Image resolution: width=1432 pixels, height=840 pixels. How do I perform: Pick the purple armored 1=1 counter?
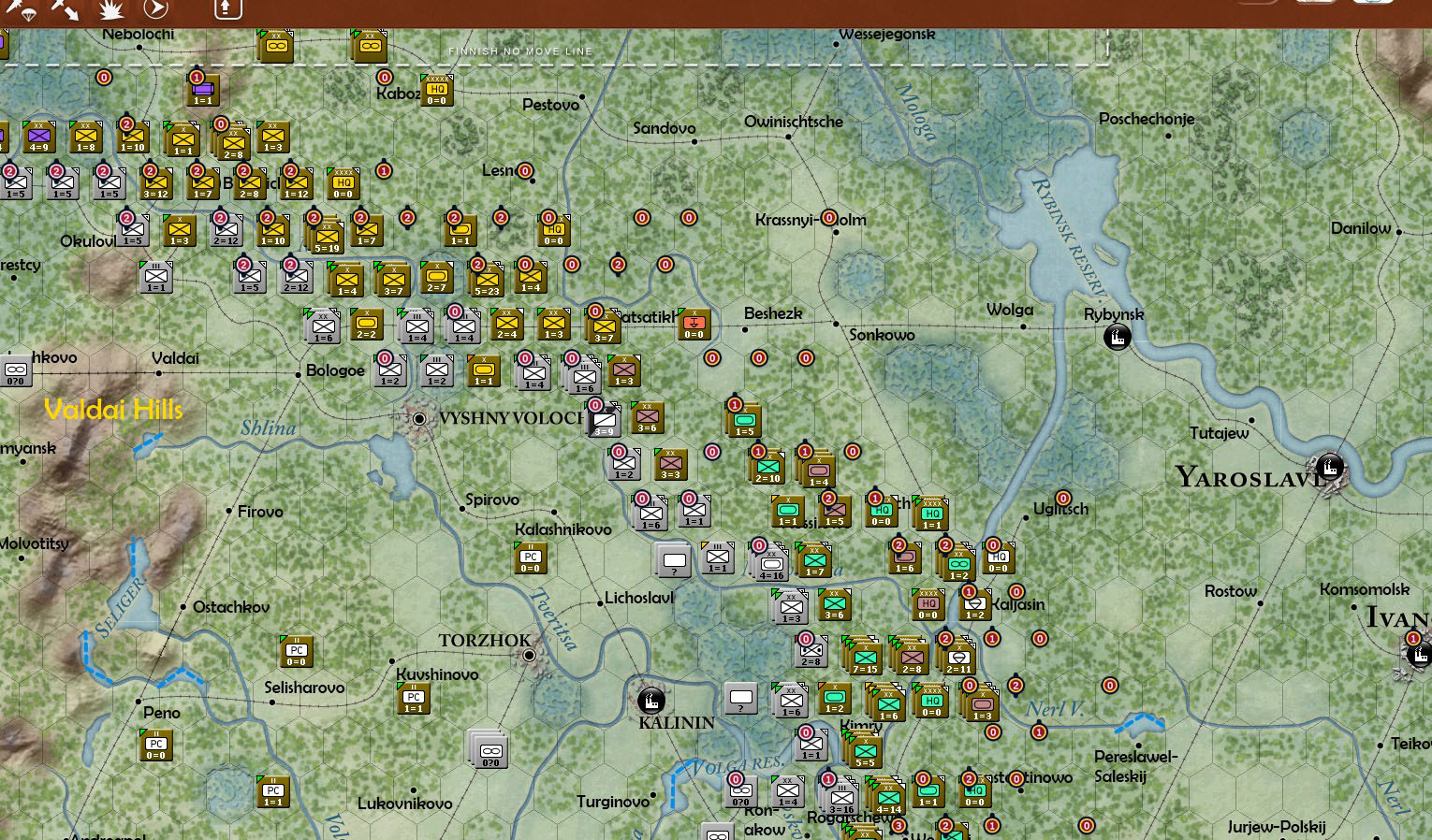(203, 91)
